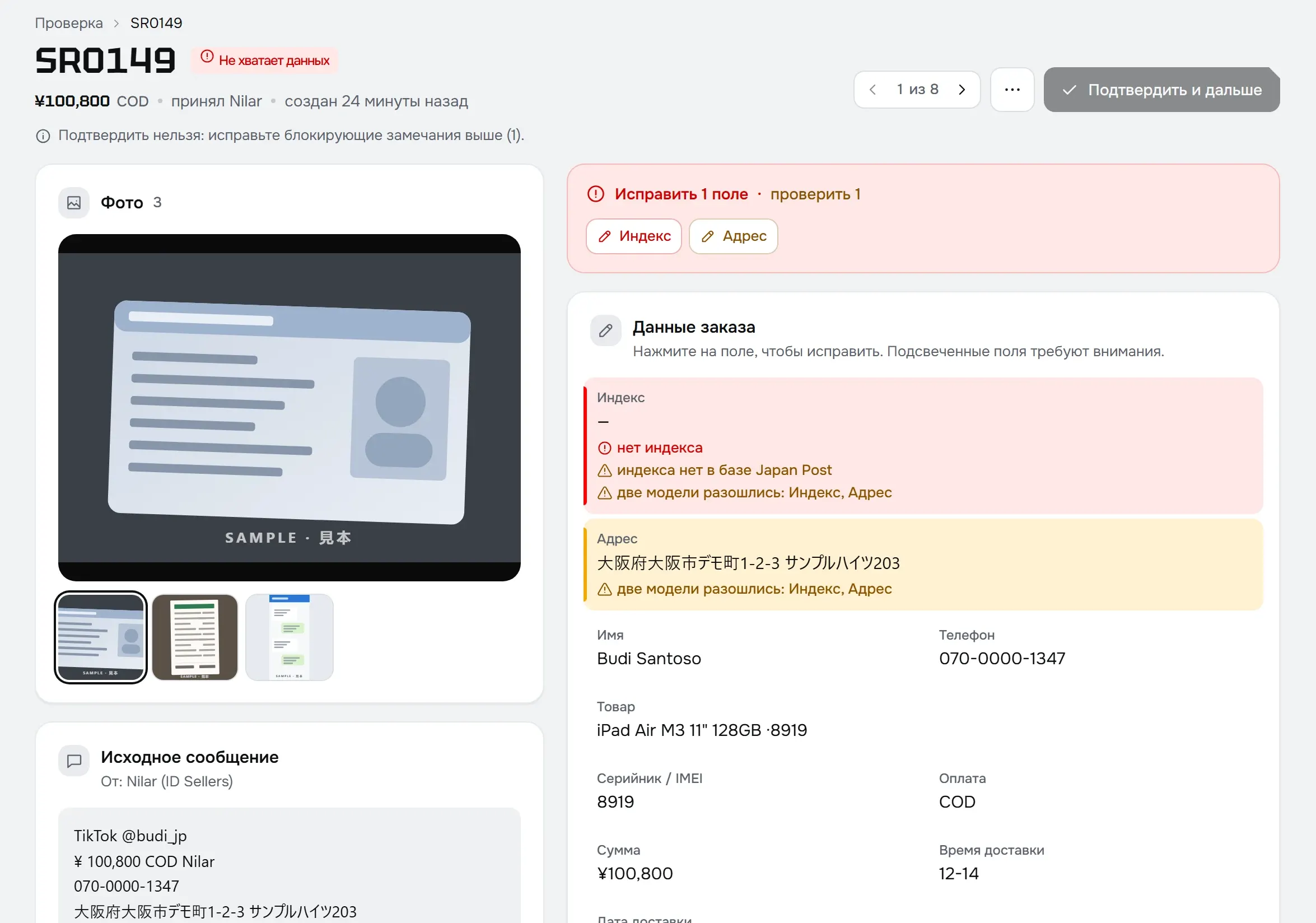Click the создан 24 минуты назад text
The image size is (1316, 923).
coord(376,101)
